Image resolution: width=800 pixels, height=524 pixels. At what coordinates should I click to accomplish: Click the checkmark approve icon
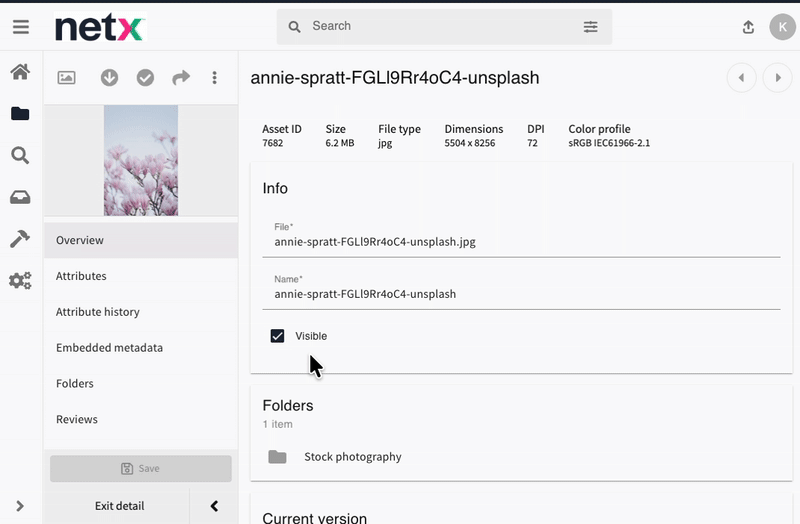(145, 78)
